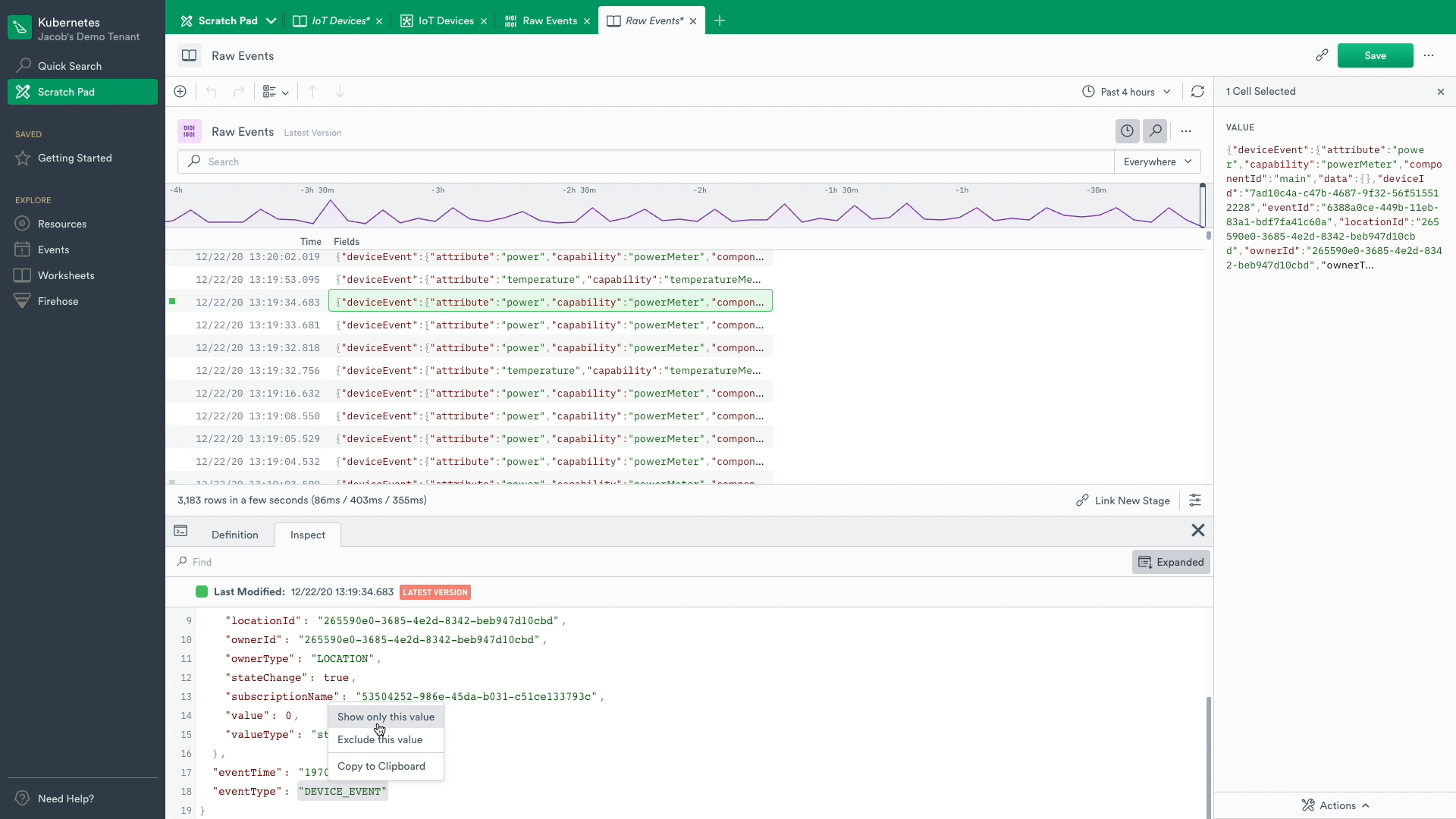Click timeline right edge handle
Screen dimensions: 1456x819
click(x=1202, y=205)
